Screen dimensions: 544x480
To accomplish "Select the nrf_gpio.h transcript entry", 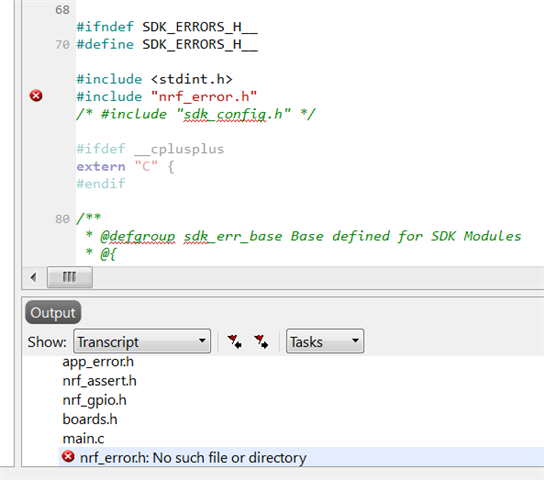I will (94, 400).
